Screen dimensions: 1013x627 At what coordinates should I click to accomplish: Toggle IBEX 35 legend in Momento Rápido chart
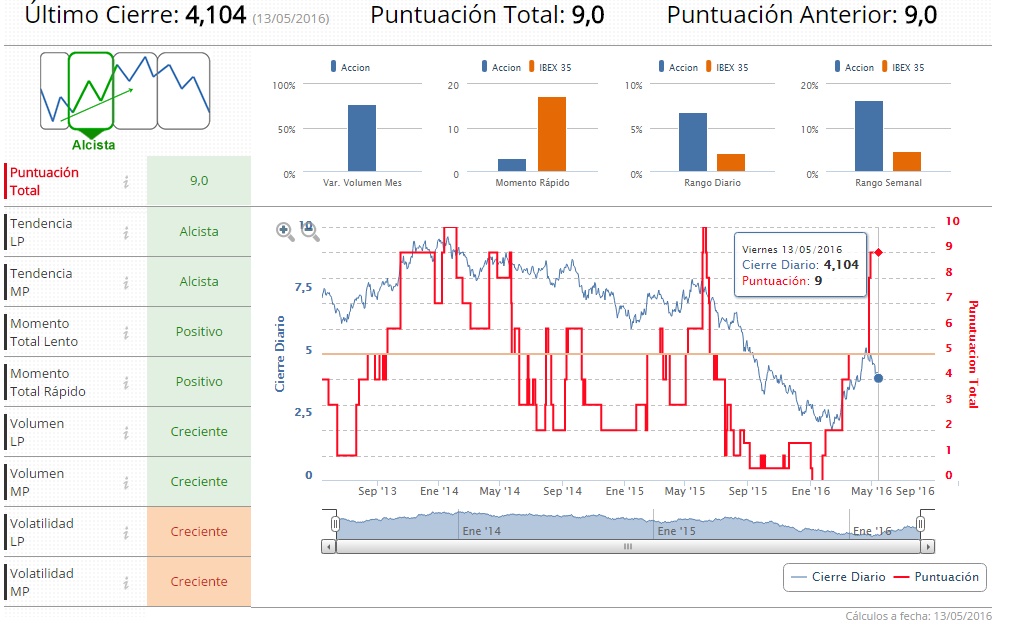point(550,67)
